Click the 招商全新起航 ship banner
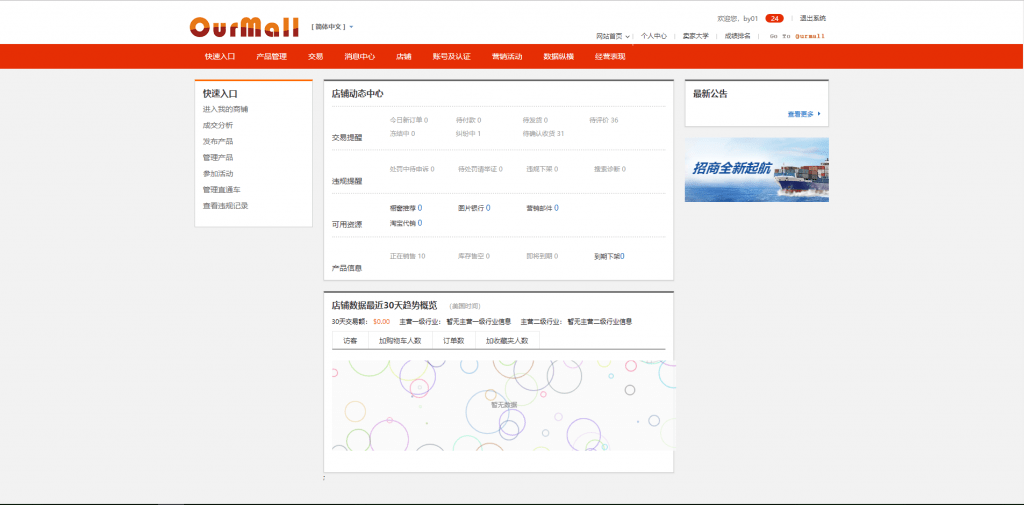 tap(756, 170)
